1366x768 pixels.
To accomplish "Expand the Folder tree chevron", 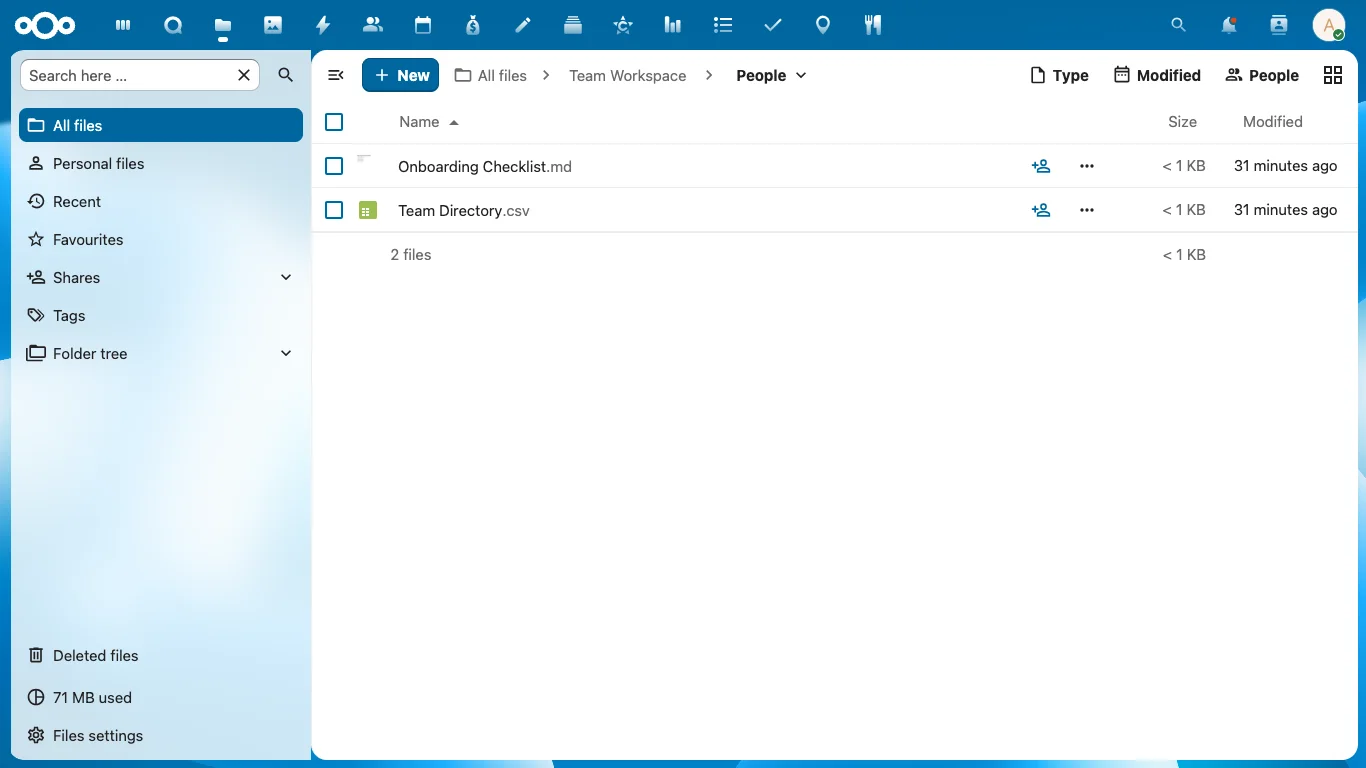I will [x=286, y=353].
